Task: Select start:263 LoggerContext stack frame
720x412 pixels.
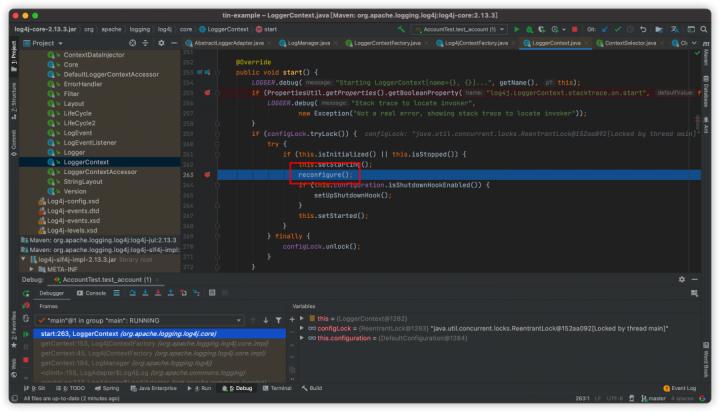Action: point(161,333)
